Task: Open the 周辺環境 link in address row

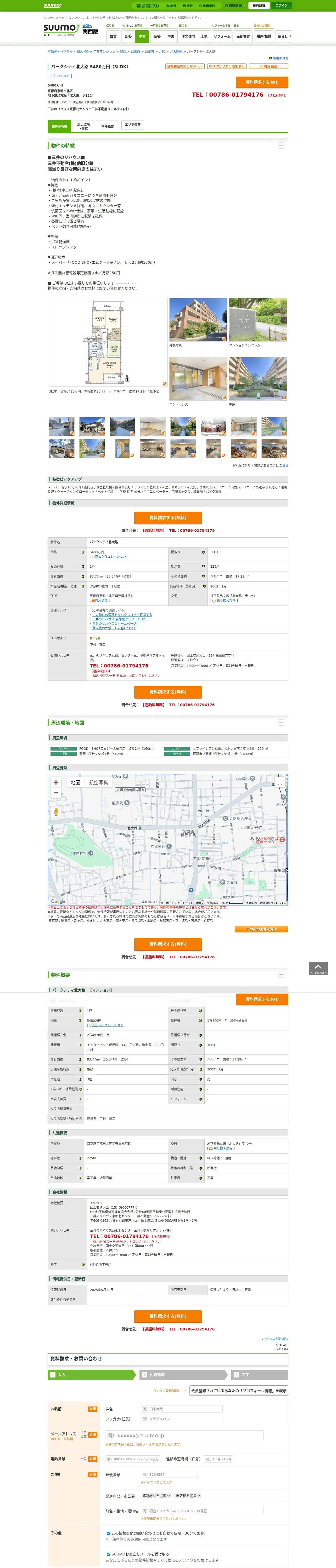Action: point(101,600)
